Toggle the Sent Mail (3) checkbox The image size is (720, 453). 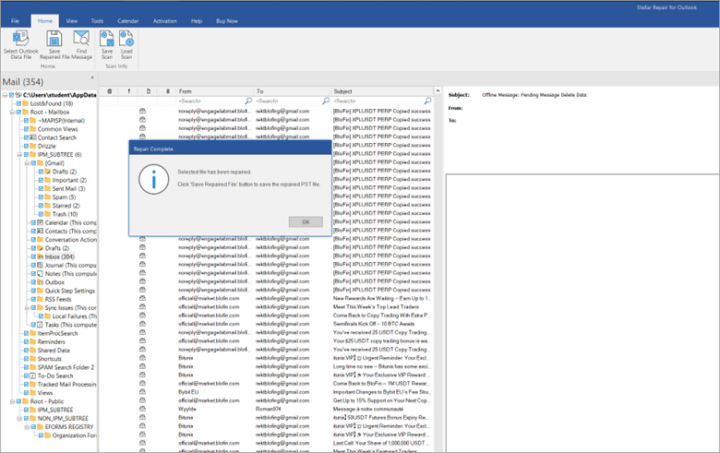(41, 189)
